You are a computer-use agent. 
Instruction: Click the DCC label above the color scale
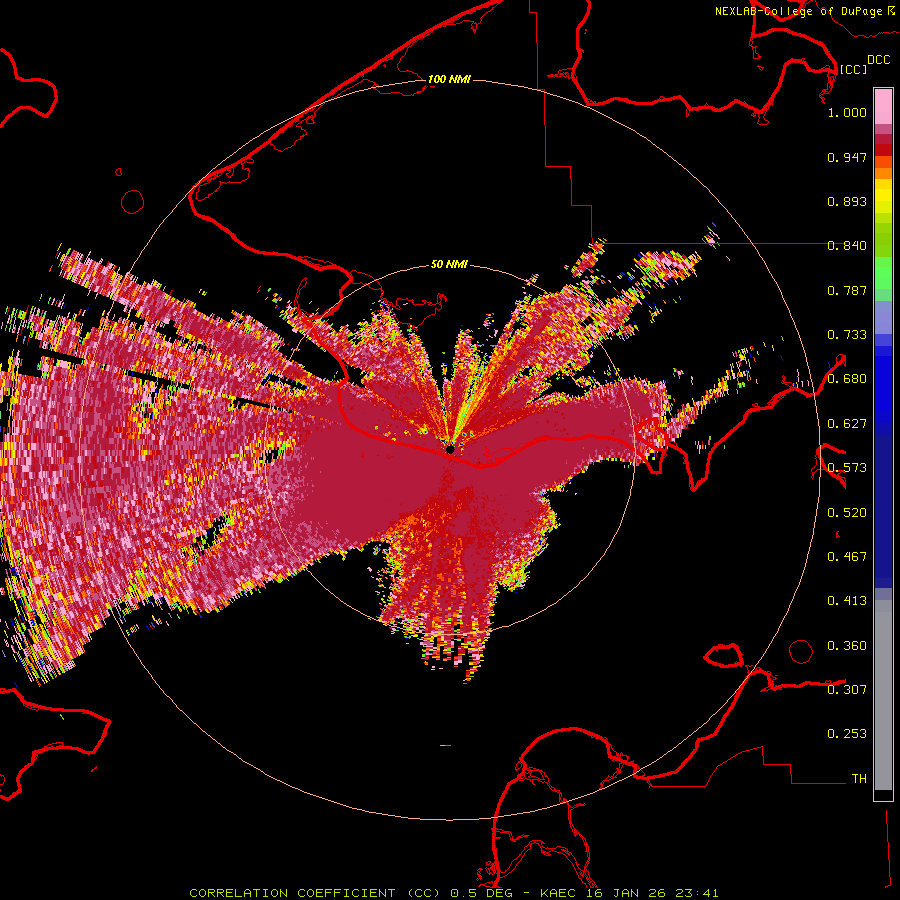[x=879, y=60]
